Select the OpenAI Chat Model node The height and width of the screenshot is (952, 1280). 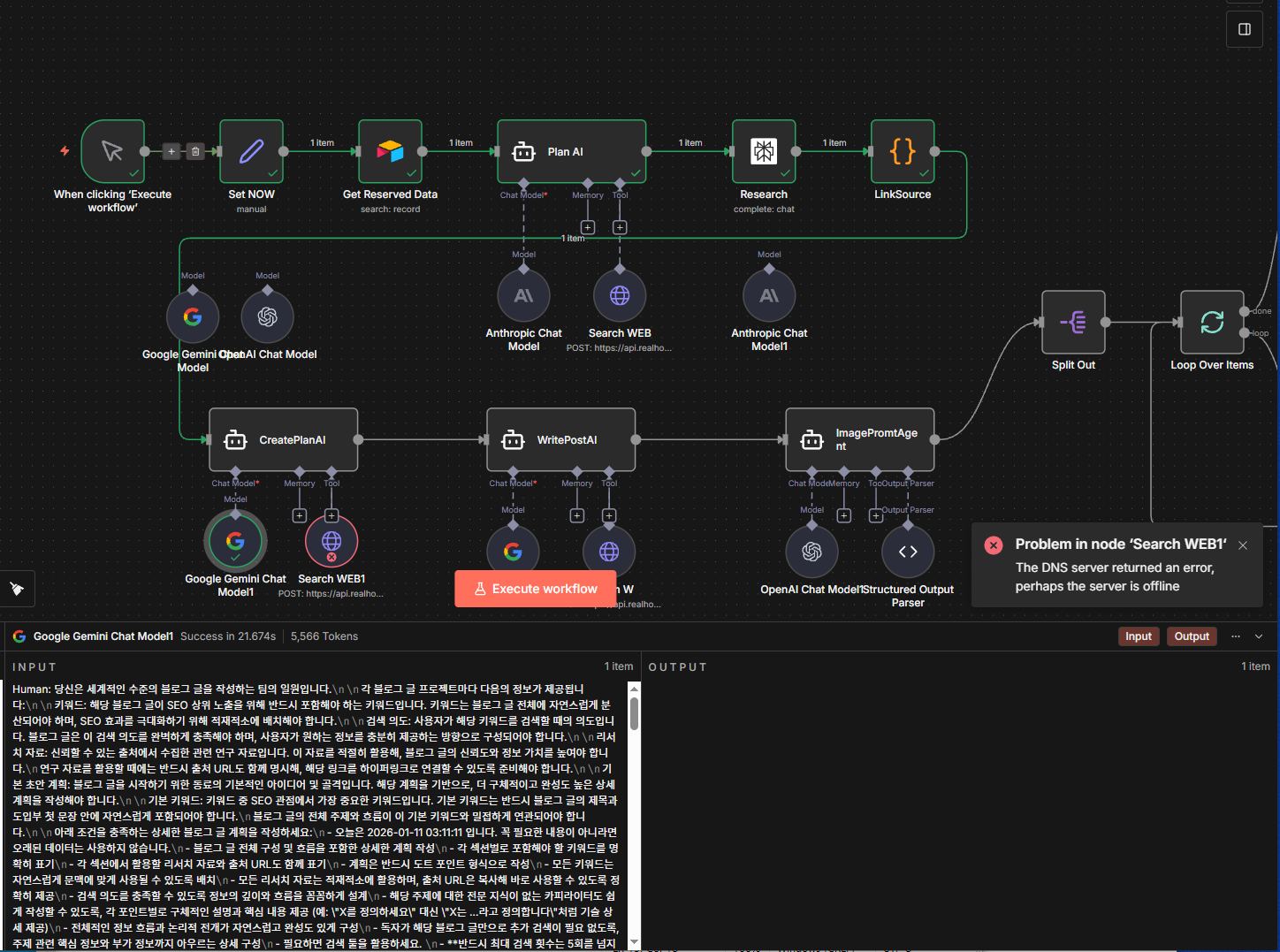[267, 316]
